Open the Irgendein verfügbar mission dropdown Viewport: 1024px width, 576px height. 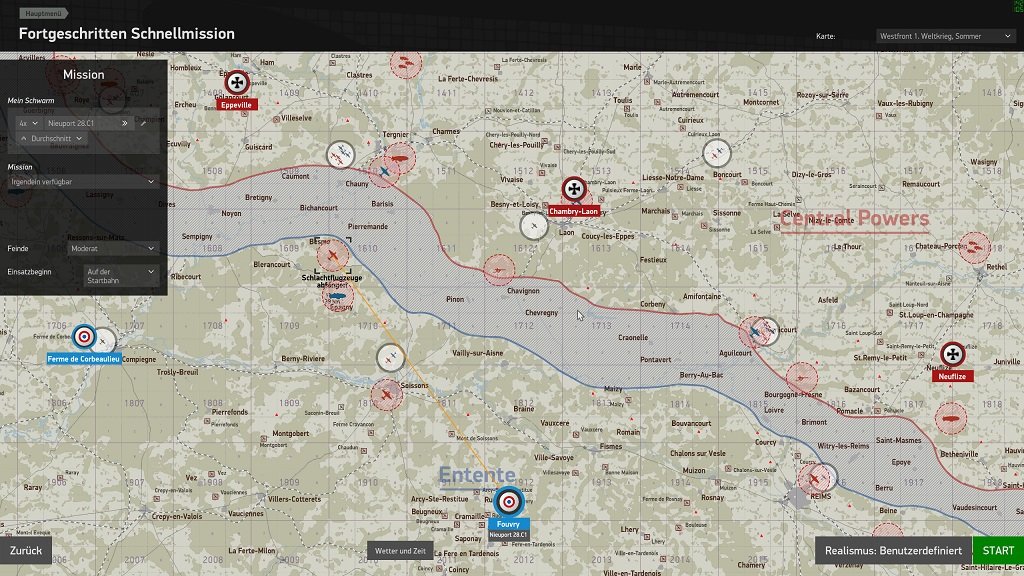click(82, 182)
